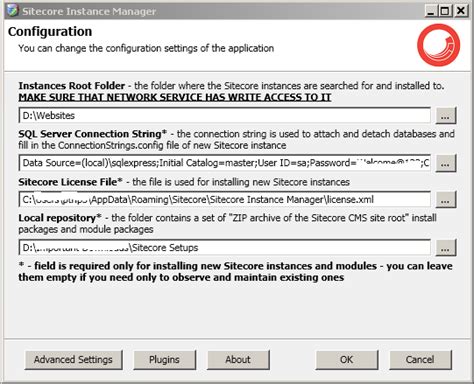Click the "Local repository*" label

coord(60,218)
